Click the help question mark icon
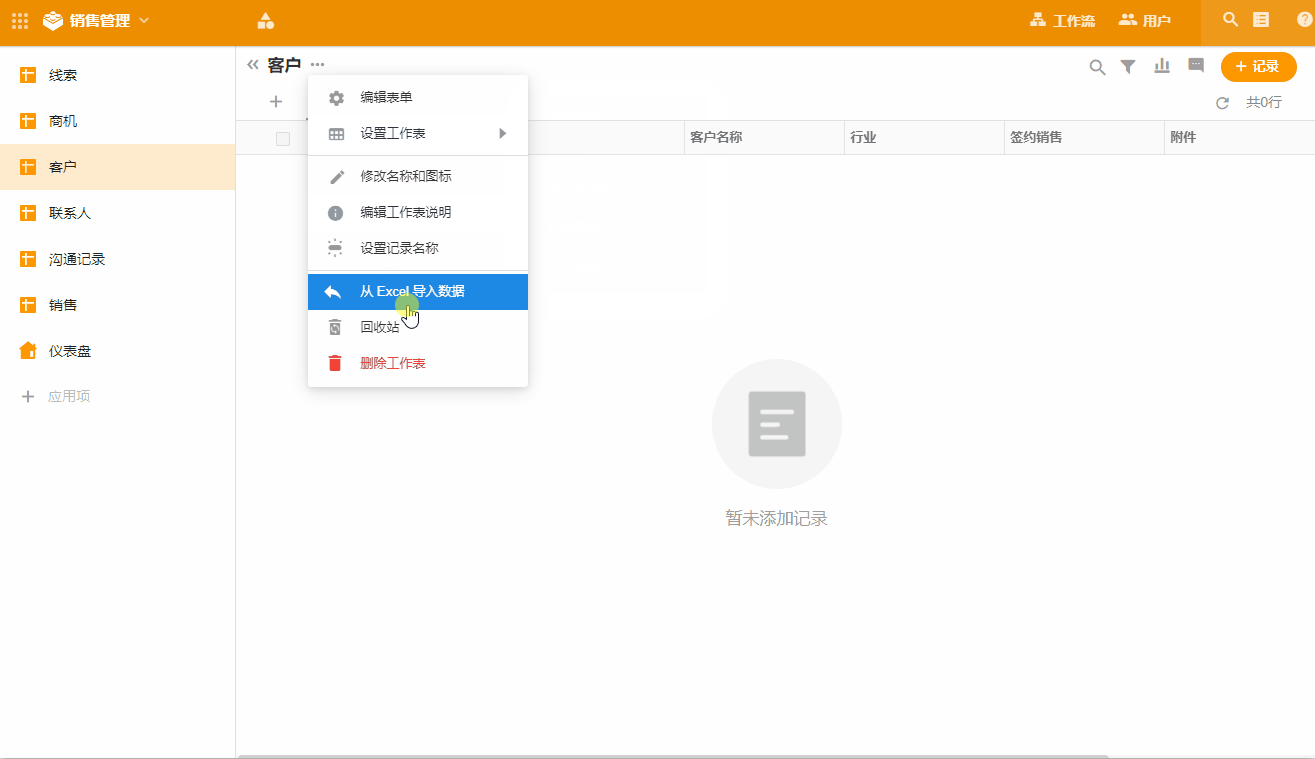Viewport: 1315px width, 759px height. click(x=1304, y=20)
